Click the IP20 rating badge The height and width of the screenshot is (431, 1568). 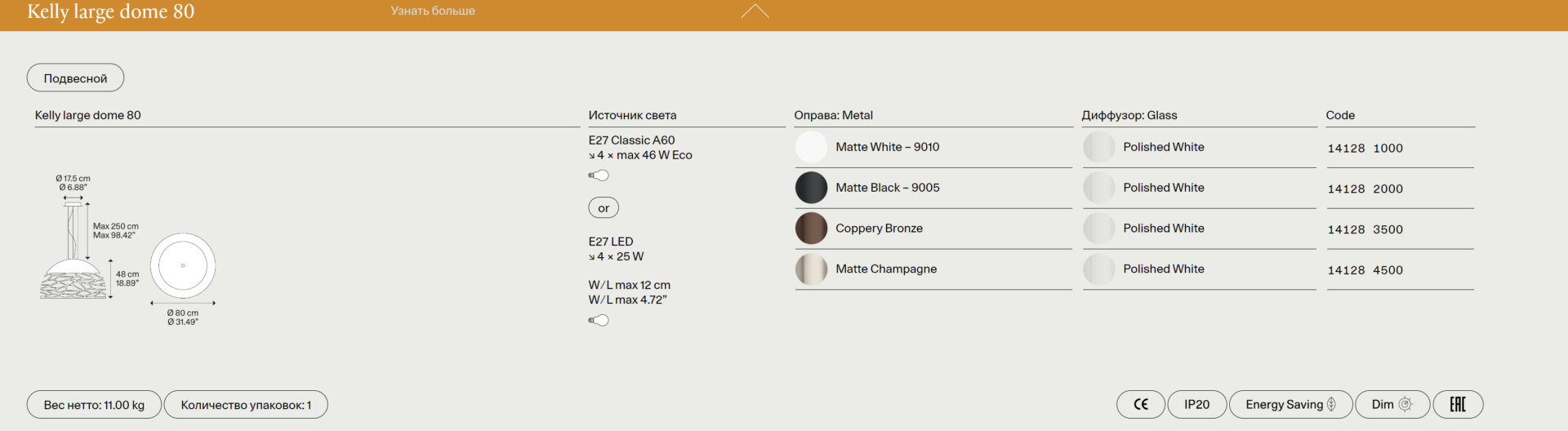pos(1196,405)
